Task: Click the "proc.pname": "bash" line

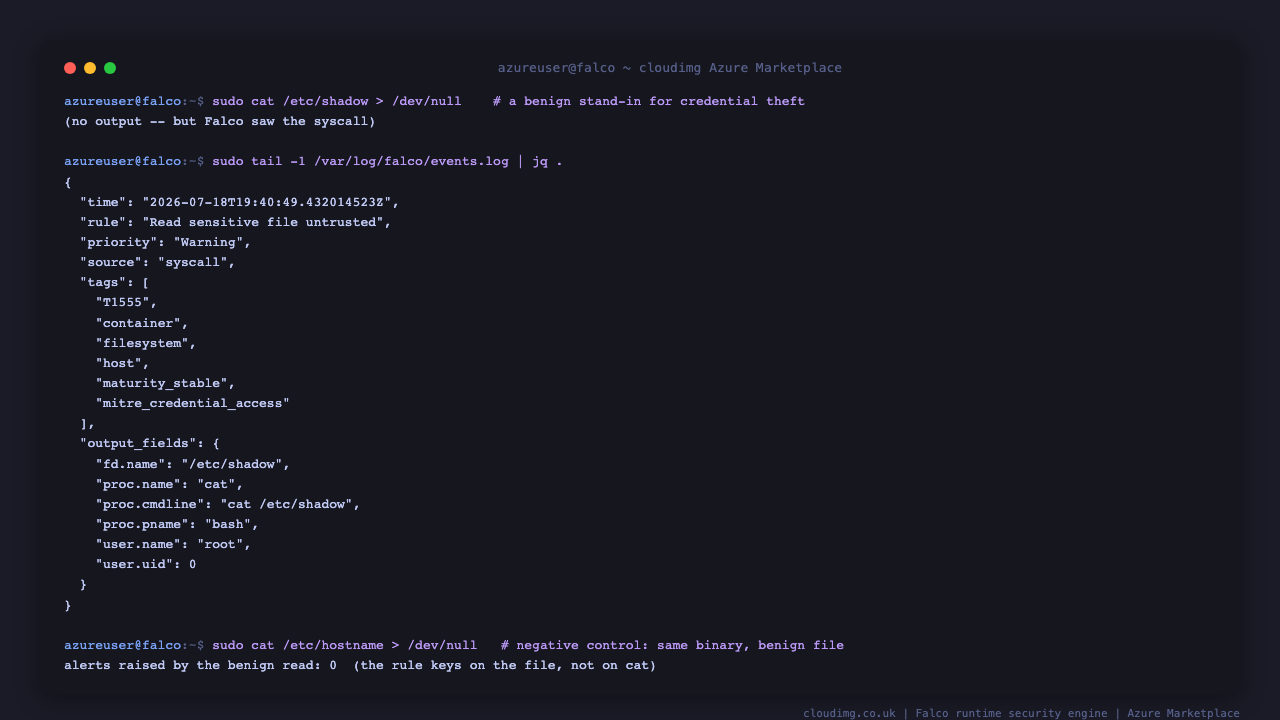Action: pos(178,524)
